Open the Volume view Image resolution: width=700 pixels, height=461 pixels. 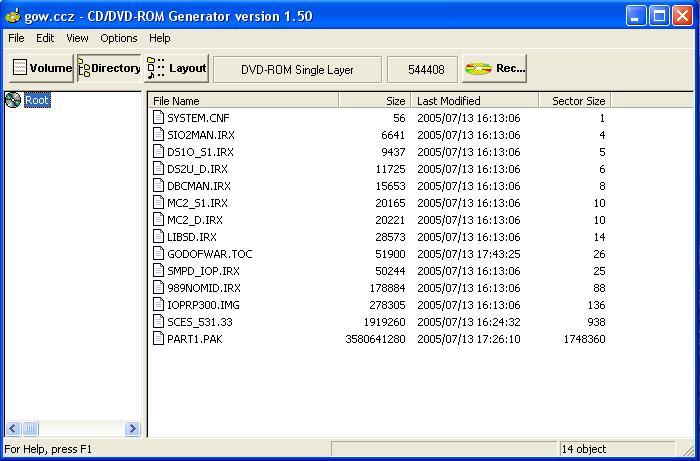pyautogui.click(x=41, y=68)
